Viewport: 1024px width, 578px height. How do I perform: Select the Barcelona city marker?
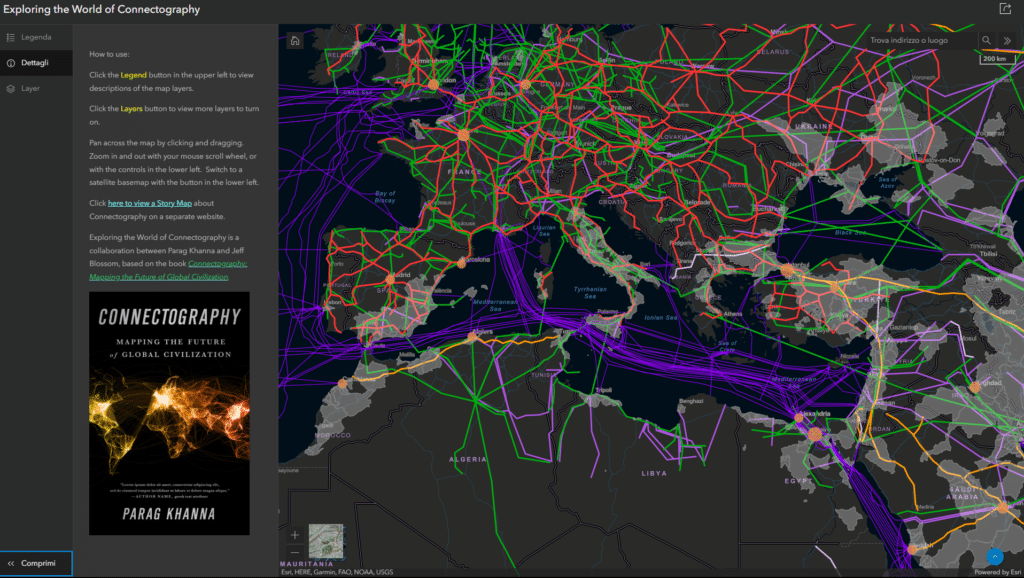[462, 263]
